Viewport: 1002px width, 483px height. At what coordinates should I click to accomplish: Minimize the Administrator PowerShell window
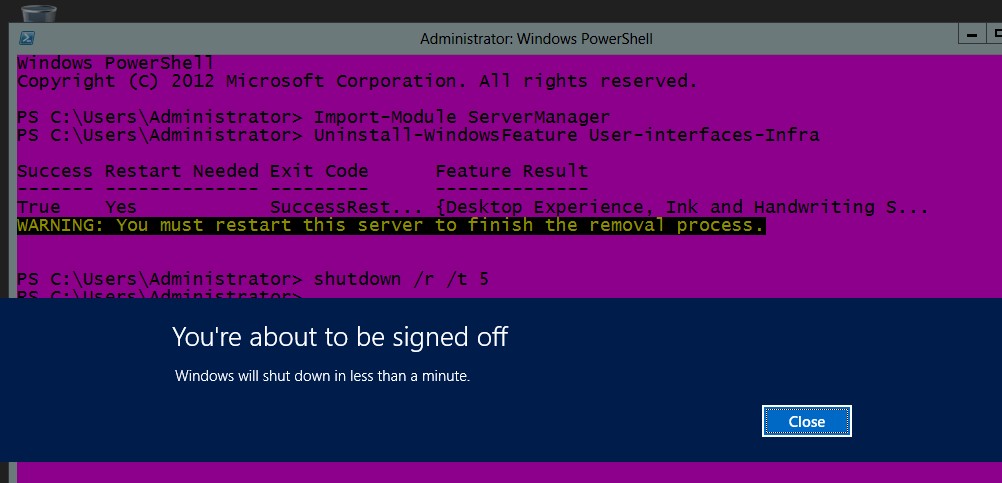click(x=973, y=36)
